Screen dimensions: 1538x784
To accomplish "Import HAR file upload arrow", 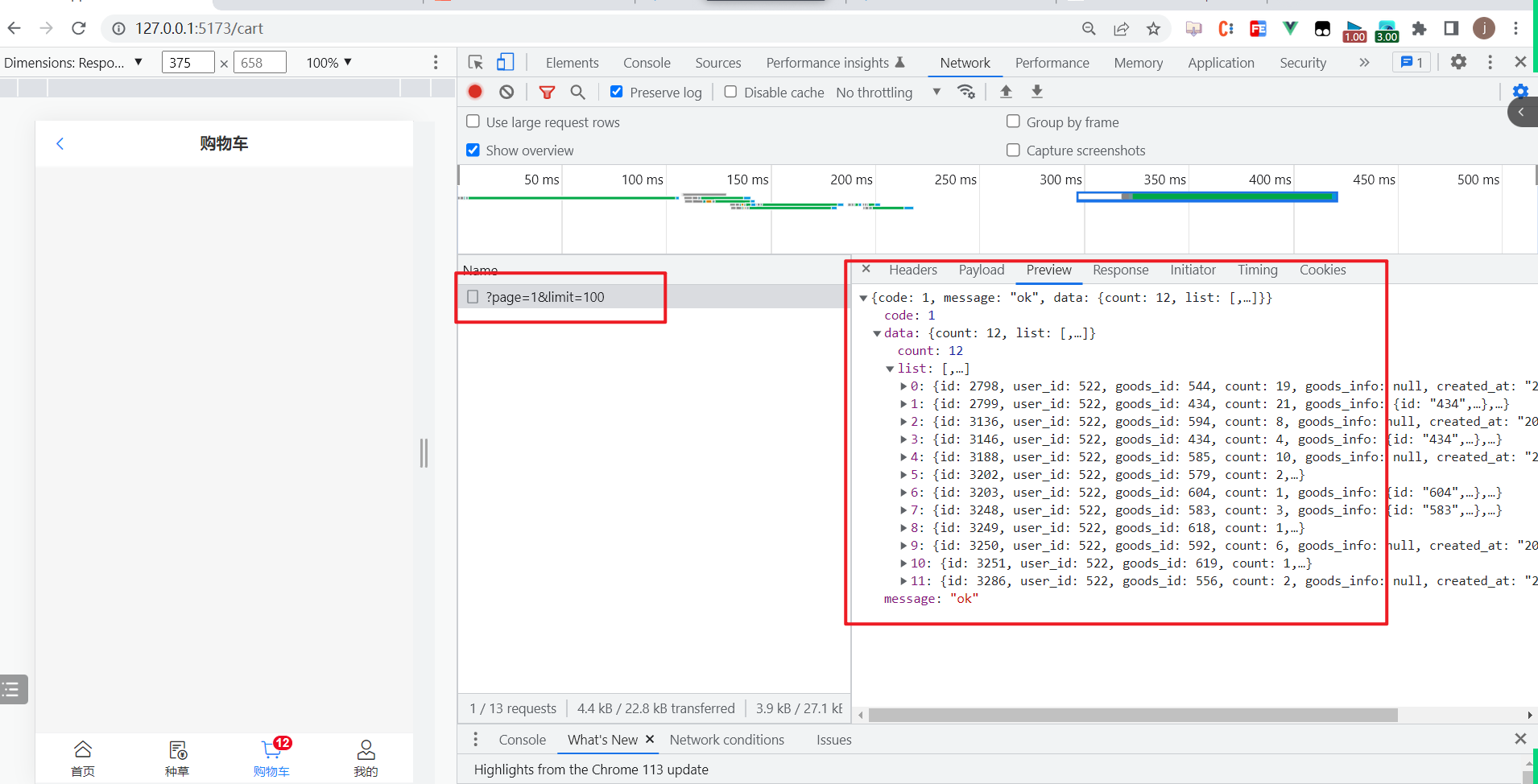I will coord(1006,91).
